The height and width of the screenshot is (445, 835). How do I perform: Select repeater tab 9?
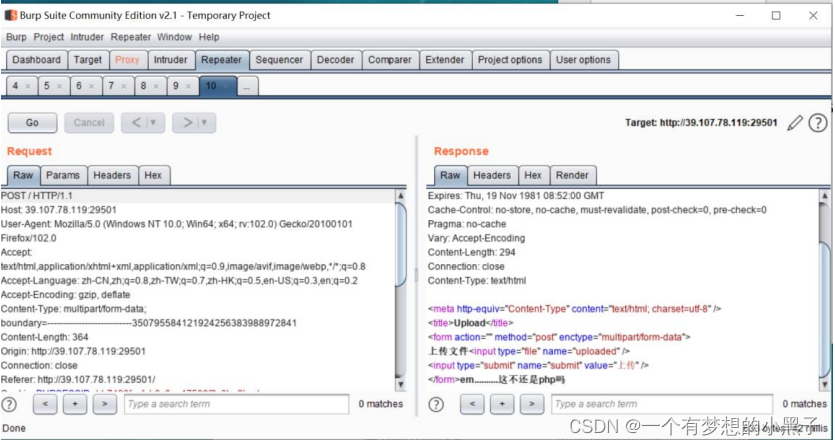(176, 86)
